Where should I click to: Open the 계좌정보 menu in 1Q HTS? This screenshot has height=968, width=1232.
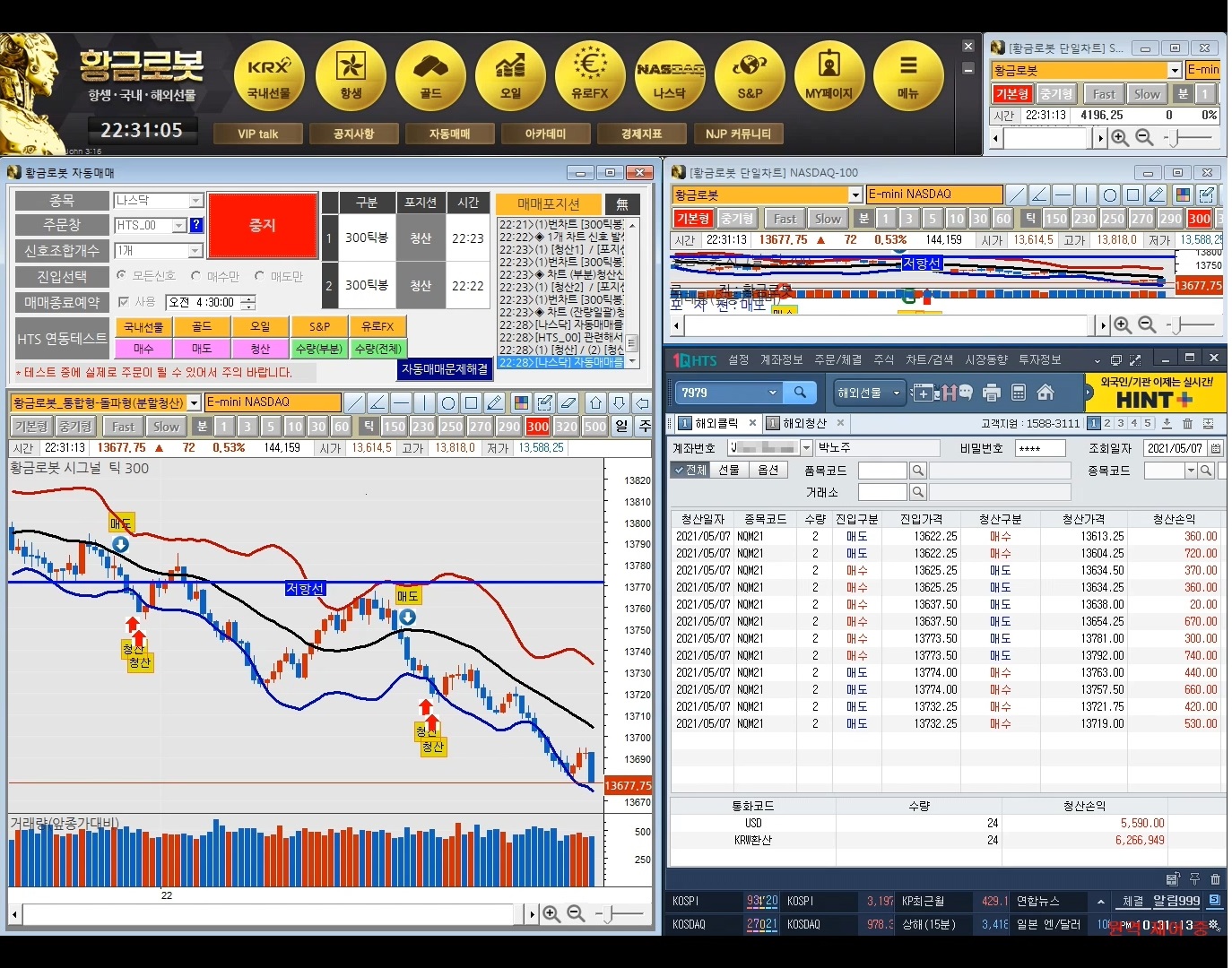pyautogui.click(x=781, y=359)
